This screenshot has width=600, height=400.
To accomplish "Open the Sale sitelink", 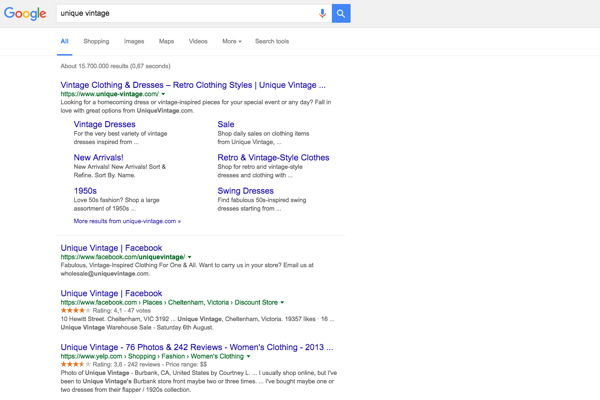I will 226,124.
